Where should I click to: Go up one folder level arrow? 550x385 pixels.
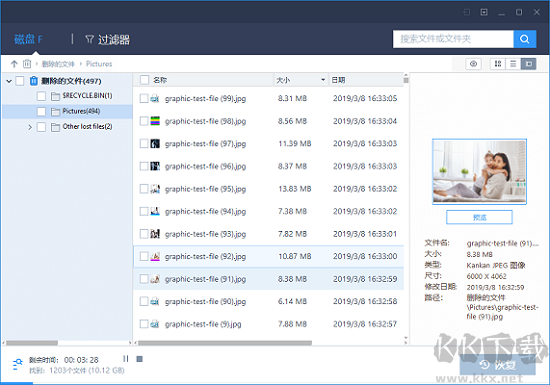tap(14, 64)
